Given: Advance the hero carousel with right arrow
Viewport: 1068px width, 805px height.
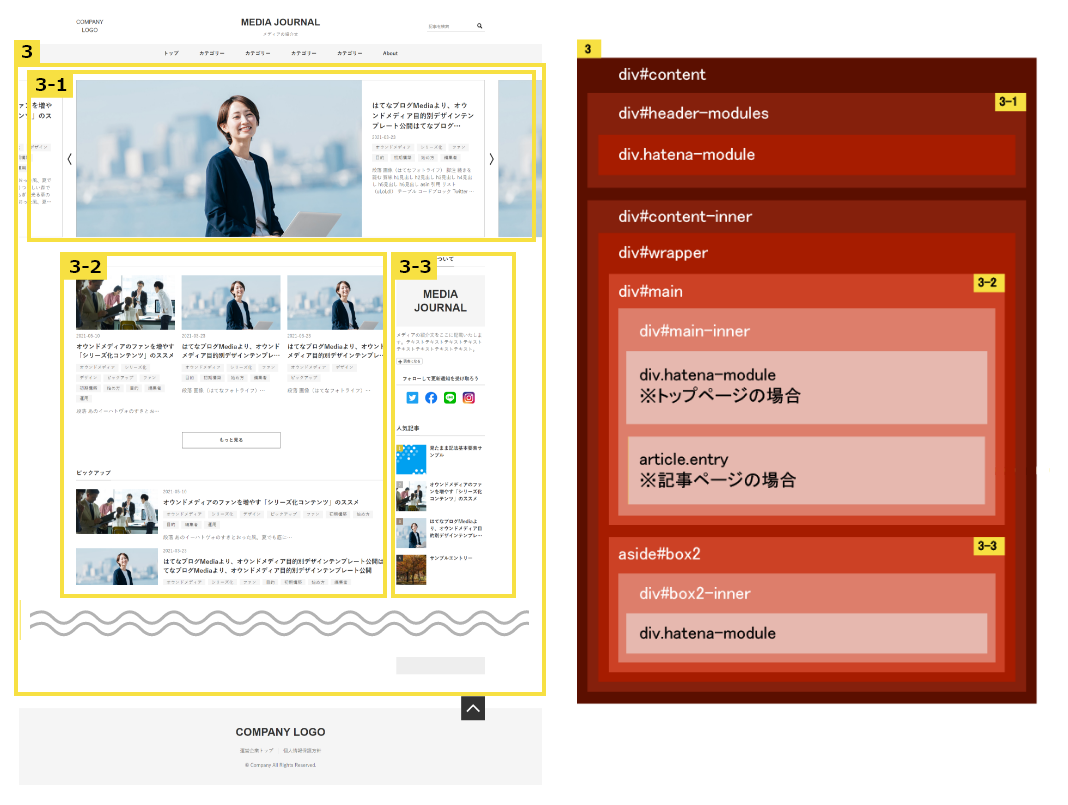Looking at the screenshot, I should point(491,158).
